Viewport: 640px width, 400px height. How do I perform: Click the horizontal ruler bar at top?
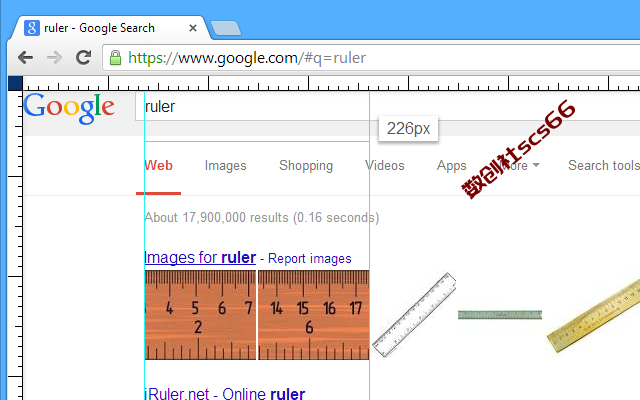click(x=331, y=83)
